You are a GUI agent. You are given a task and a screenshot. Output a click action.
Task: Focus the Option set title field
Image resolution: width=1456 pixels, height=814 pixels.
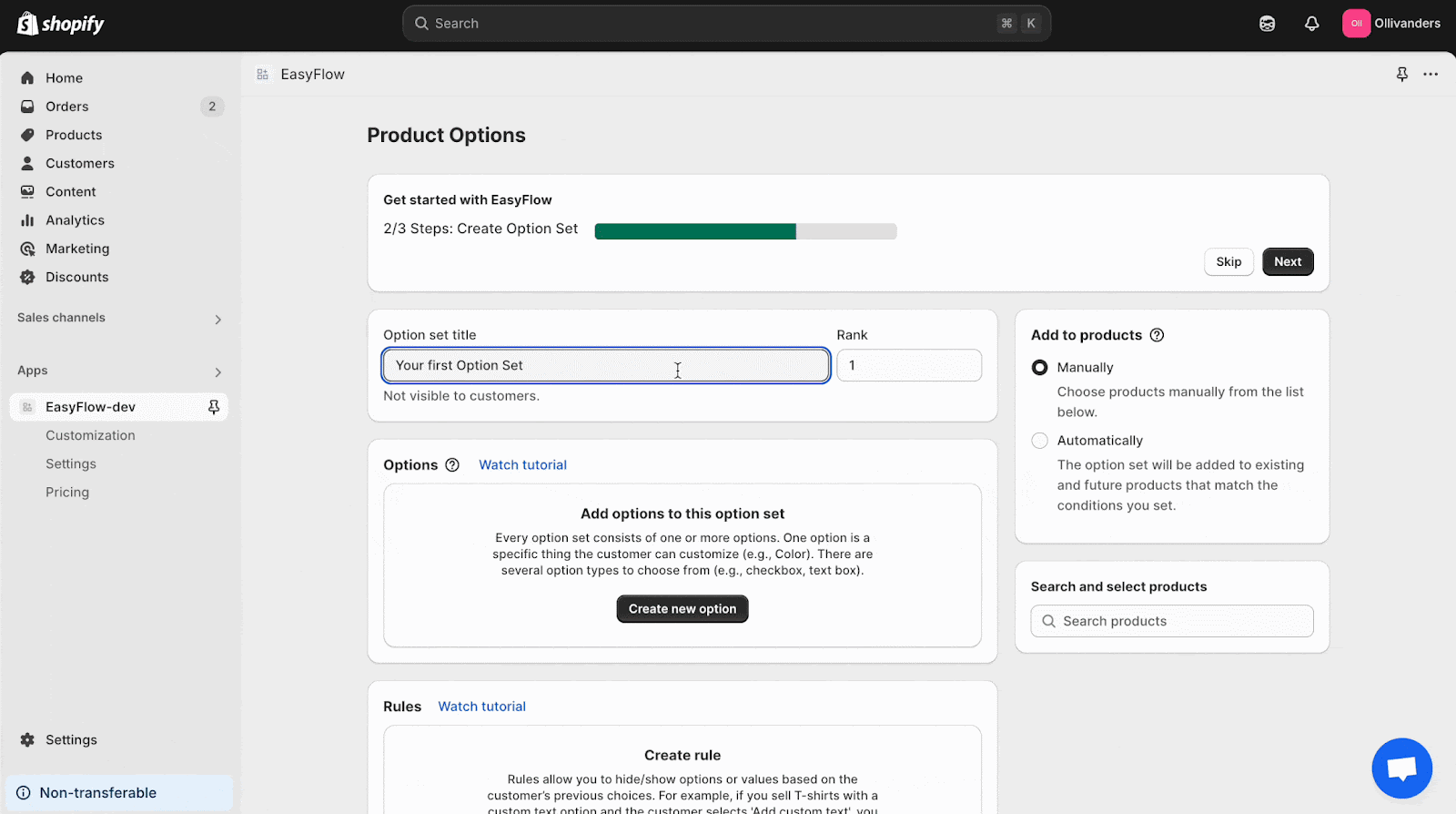click(x=606, y=365)
